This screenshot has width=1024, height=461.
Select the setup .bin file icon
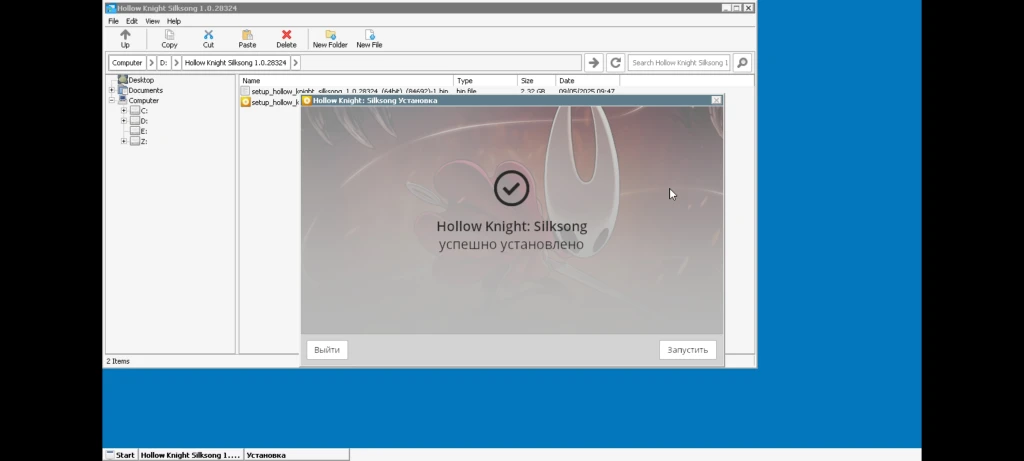pos(246,91)
